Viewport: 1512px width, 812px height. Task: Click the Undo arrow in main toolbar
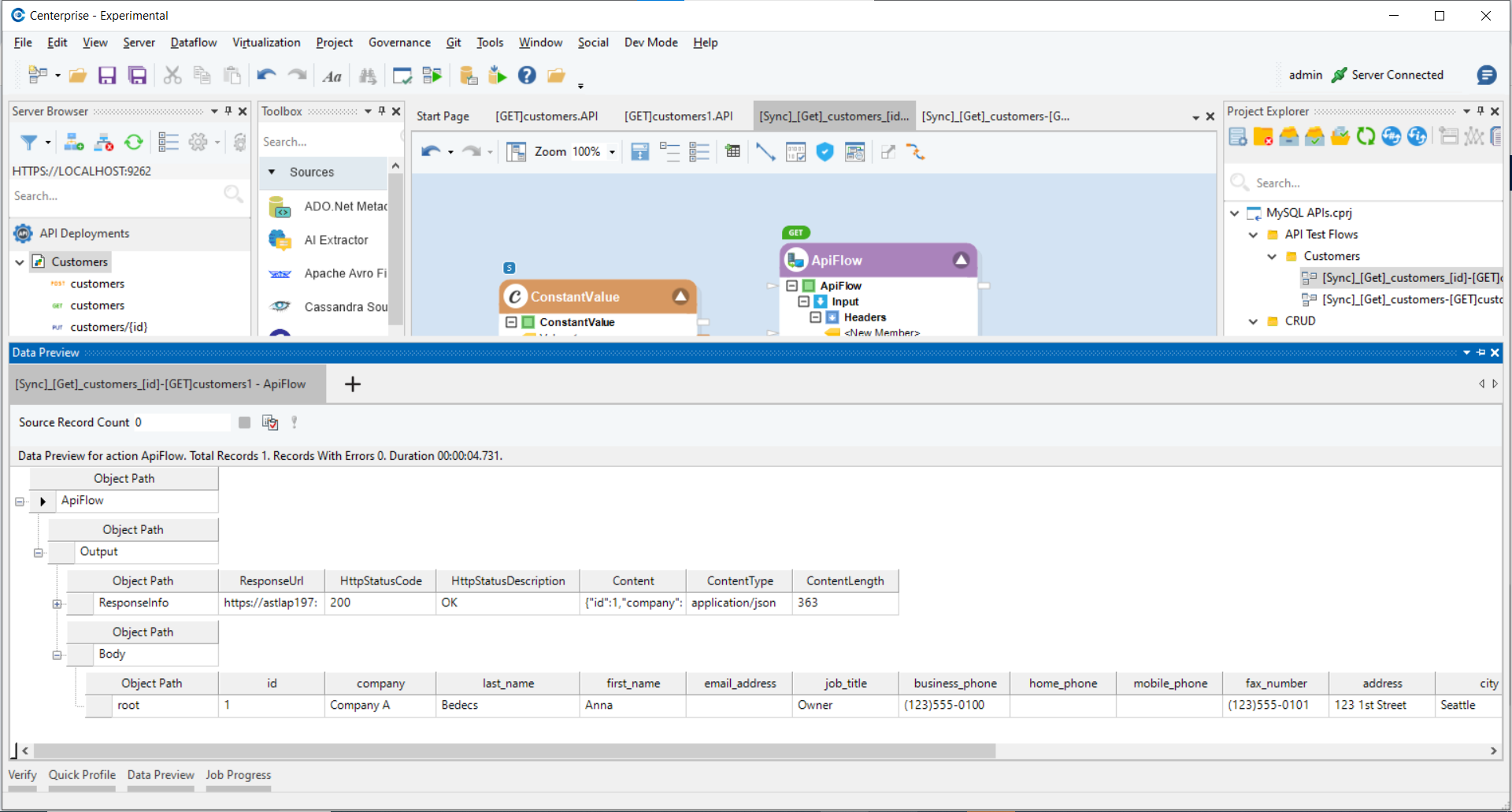tap(266, 76)
